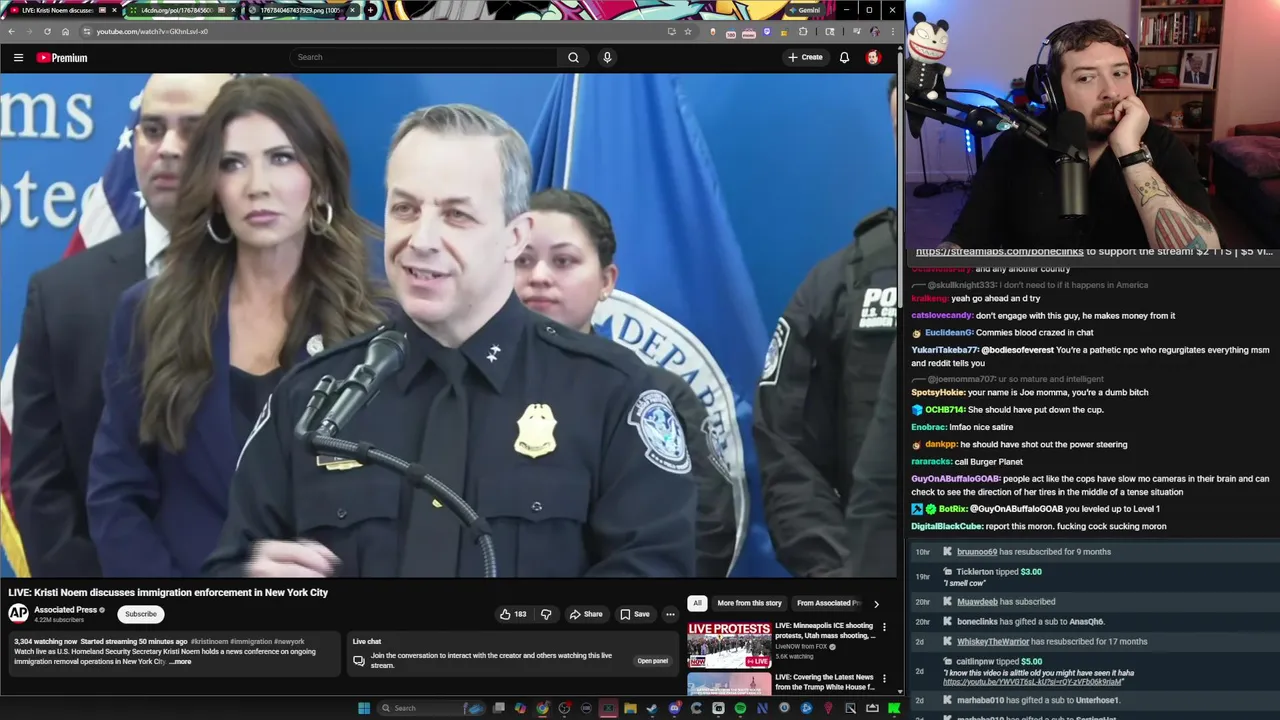Click the browser address bar URL
Image resolution: width=1280 pixels, height=720 pixels.
(x=152, y=31)
